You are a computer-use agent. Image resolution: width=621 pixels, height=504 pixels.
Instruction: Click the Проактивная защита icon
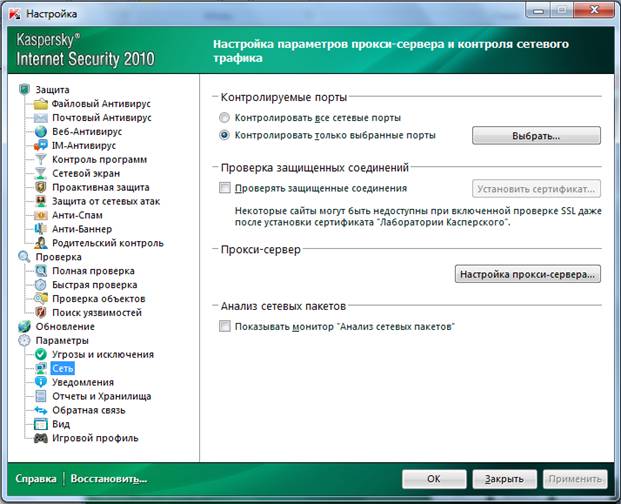coord(41,187)
